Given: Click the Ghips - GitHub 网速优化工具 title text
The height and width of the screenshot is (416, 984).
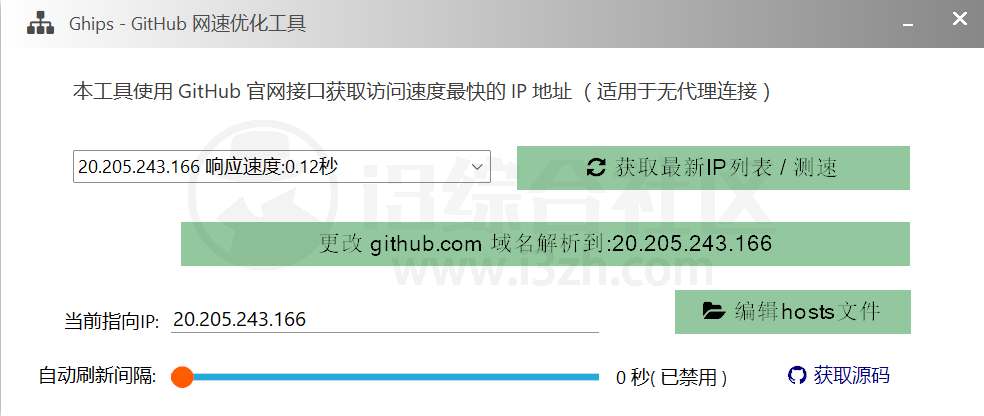Looking at the screenshot, I should [x=187, y=24].
